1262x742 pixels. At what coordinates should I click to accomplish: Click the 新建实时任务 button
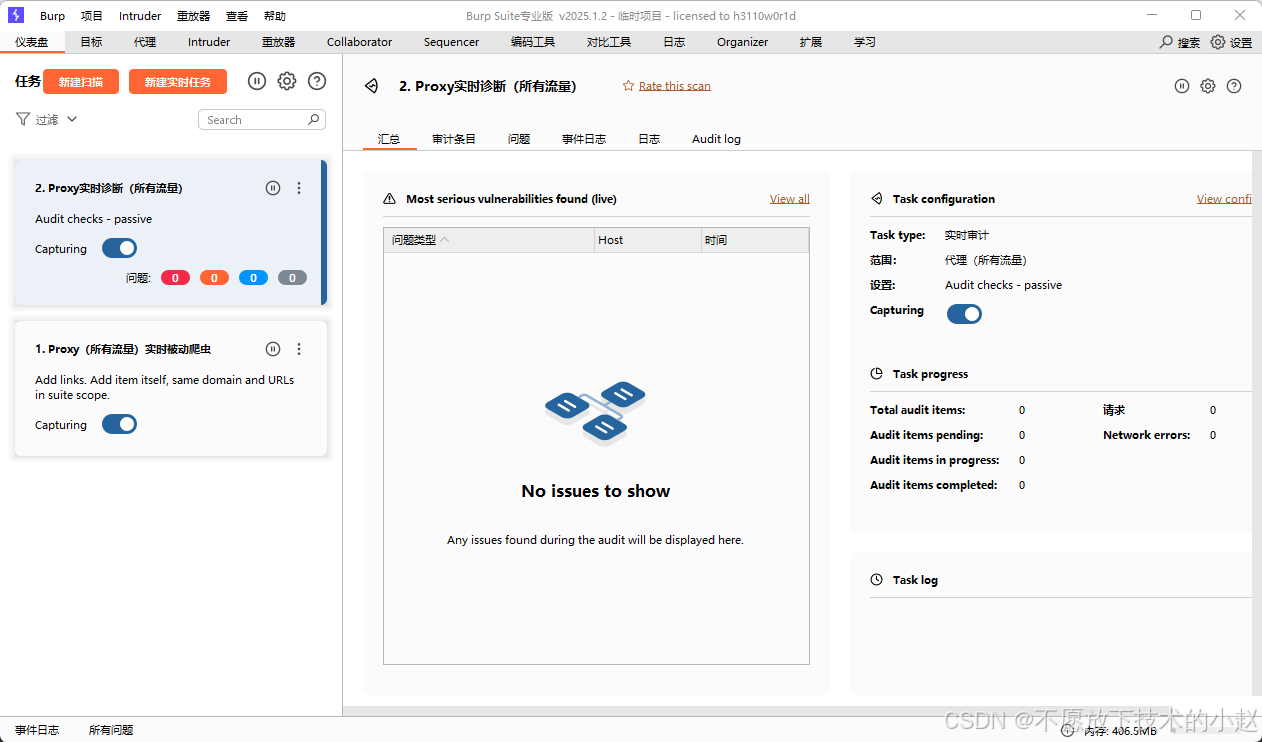click(178, 82)
